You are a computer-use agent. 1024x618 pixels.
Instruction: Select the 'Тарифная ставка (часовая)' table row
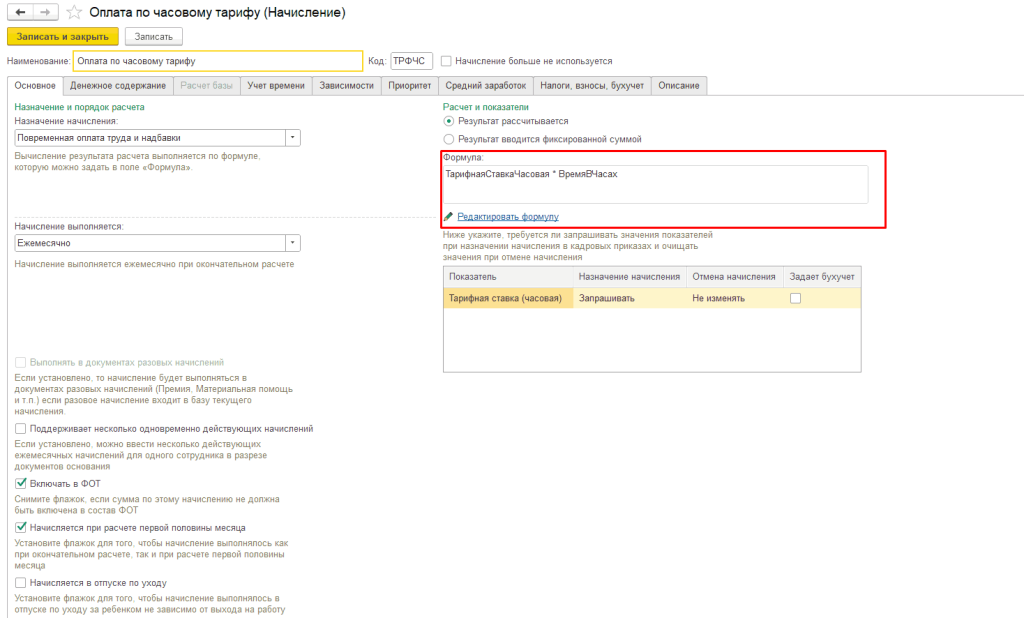(506, 298)
